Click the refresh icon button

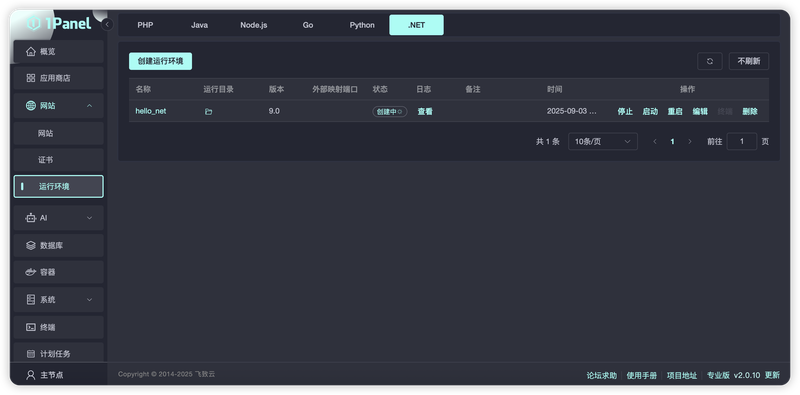tap(710, 61)
